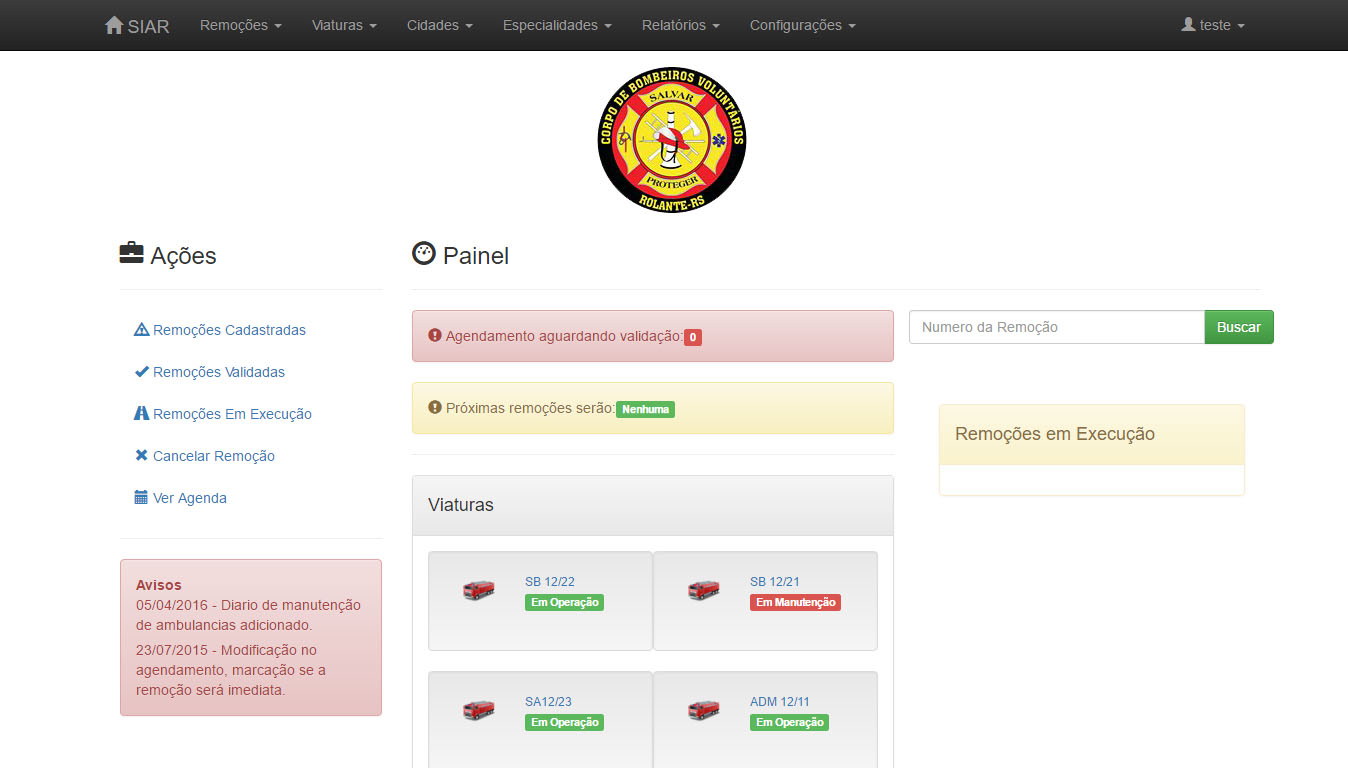
Task: Open the Cidades menu in navbar
Action: 439,25
